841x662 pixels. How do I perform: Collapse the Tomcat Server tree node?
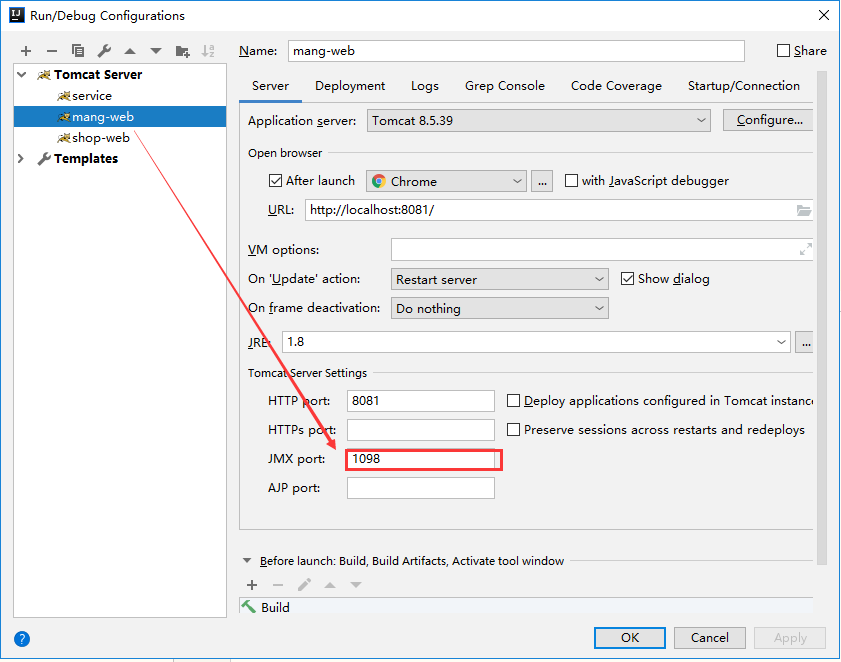(x=22, y=75)
